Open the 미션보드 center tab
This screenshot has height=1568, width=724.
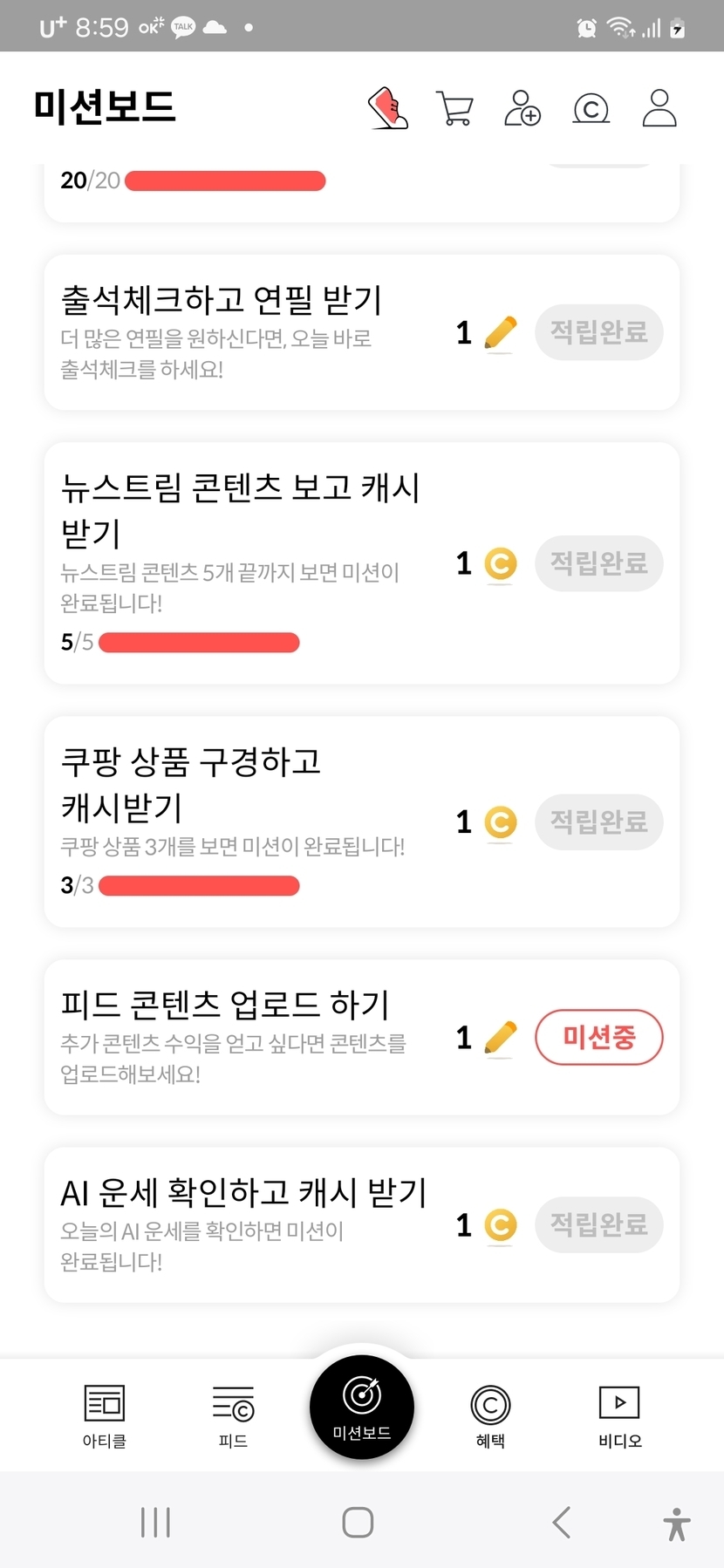click(362, 1407)
